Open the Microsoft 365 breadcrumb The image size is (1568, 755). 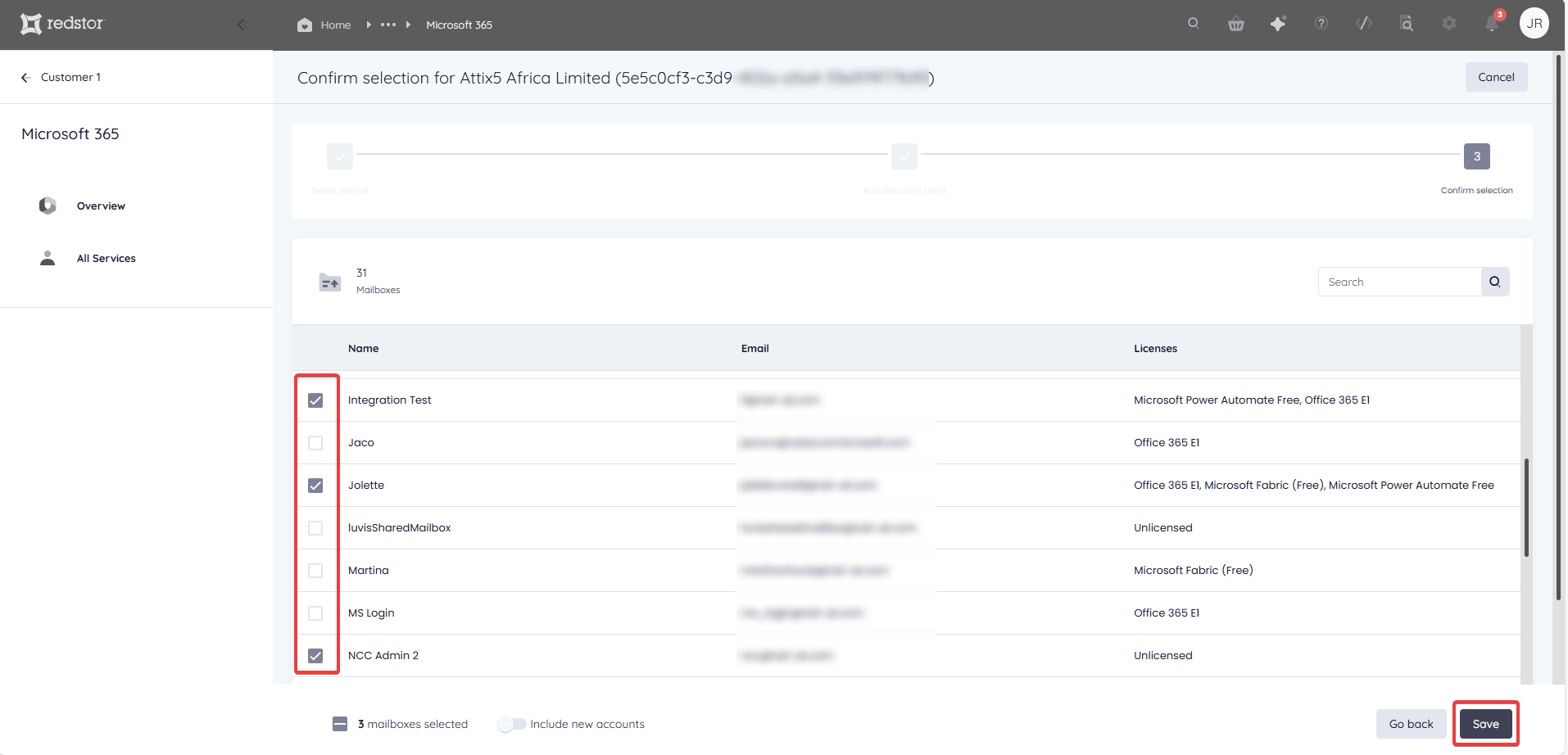(x=459, y=25)
